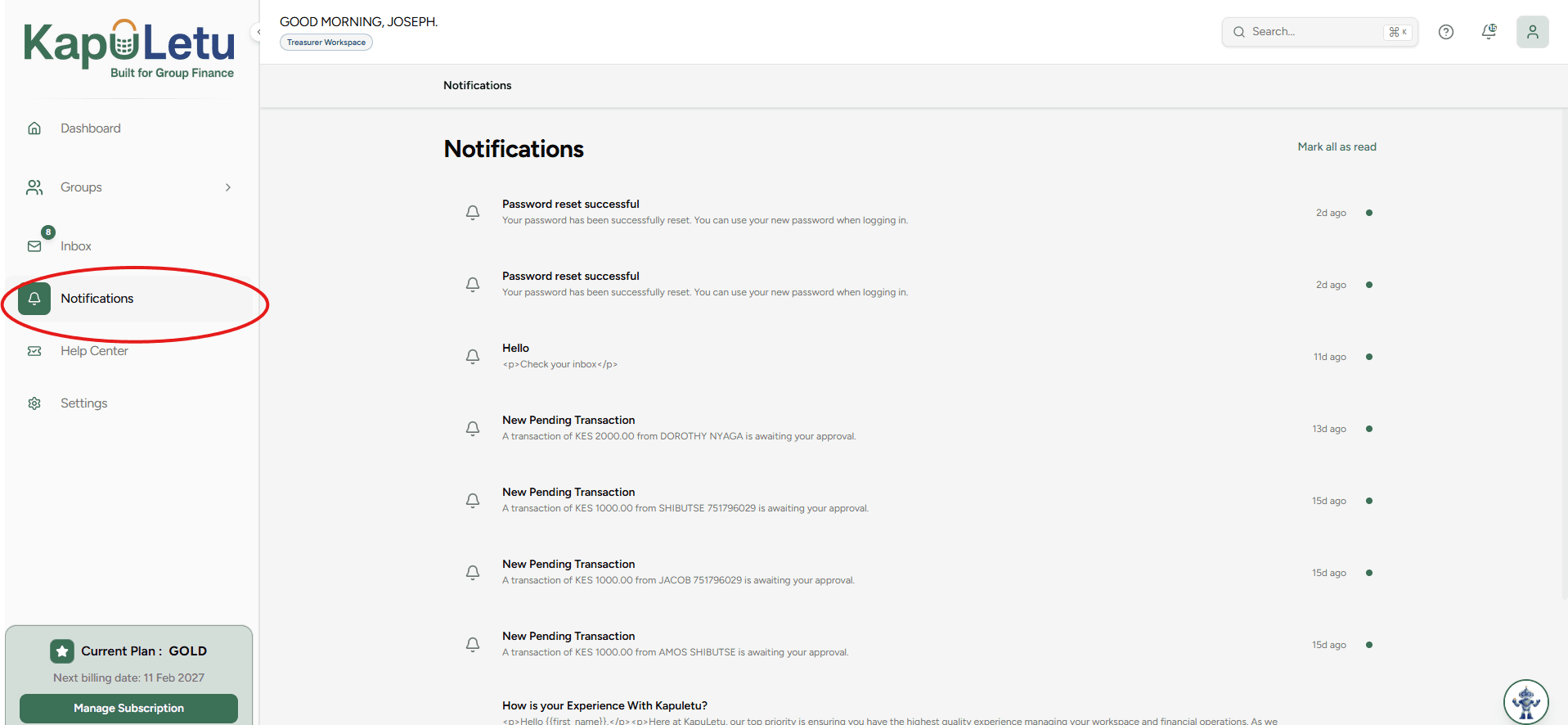
Task: Toggle unread dot on Hello notification
Action: pyautogui.click(x=1369, y=357)
